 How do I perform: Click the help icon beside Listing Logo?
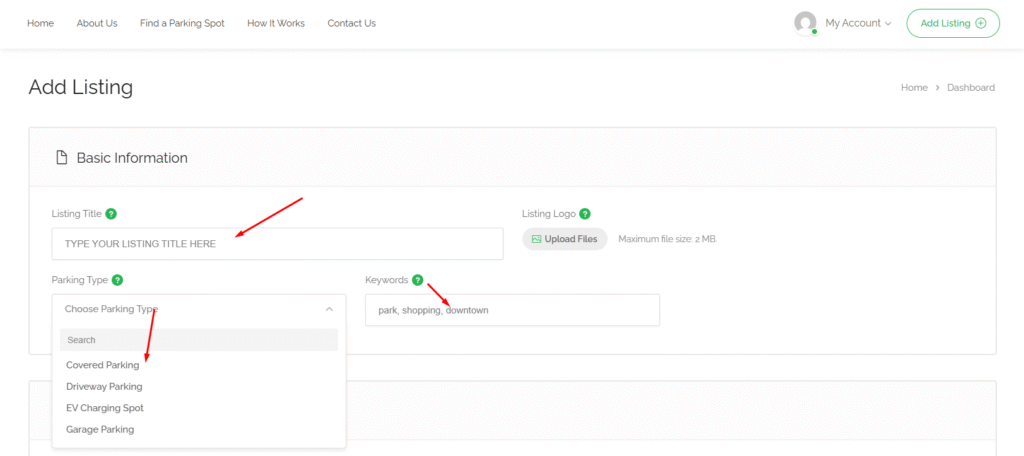click(584, 214)
